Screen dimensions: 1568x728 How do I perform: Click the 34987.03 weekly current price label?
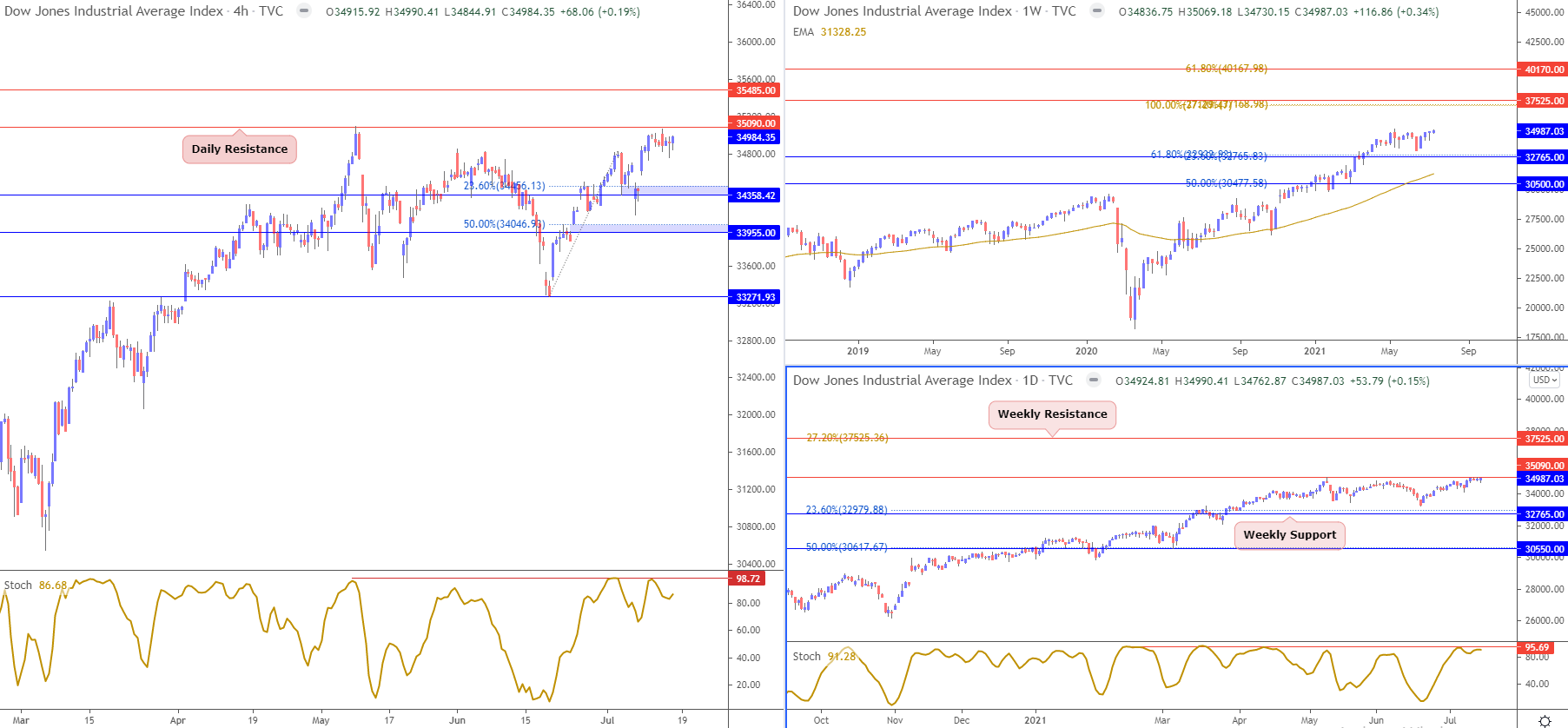click(x=1543, y=131)
